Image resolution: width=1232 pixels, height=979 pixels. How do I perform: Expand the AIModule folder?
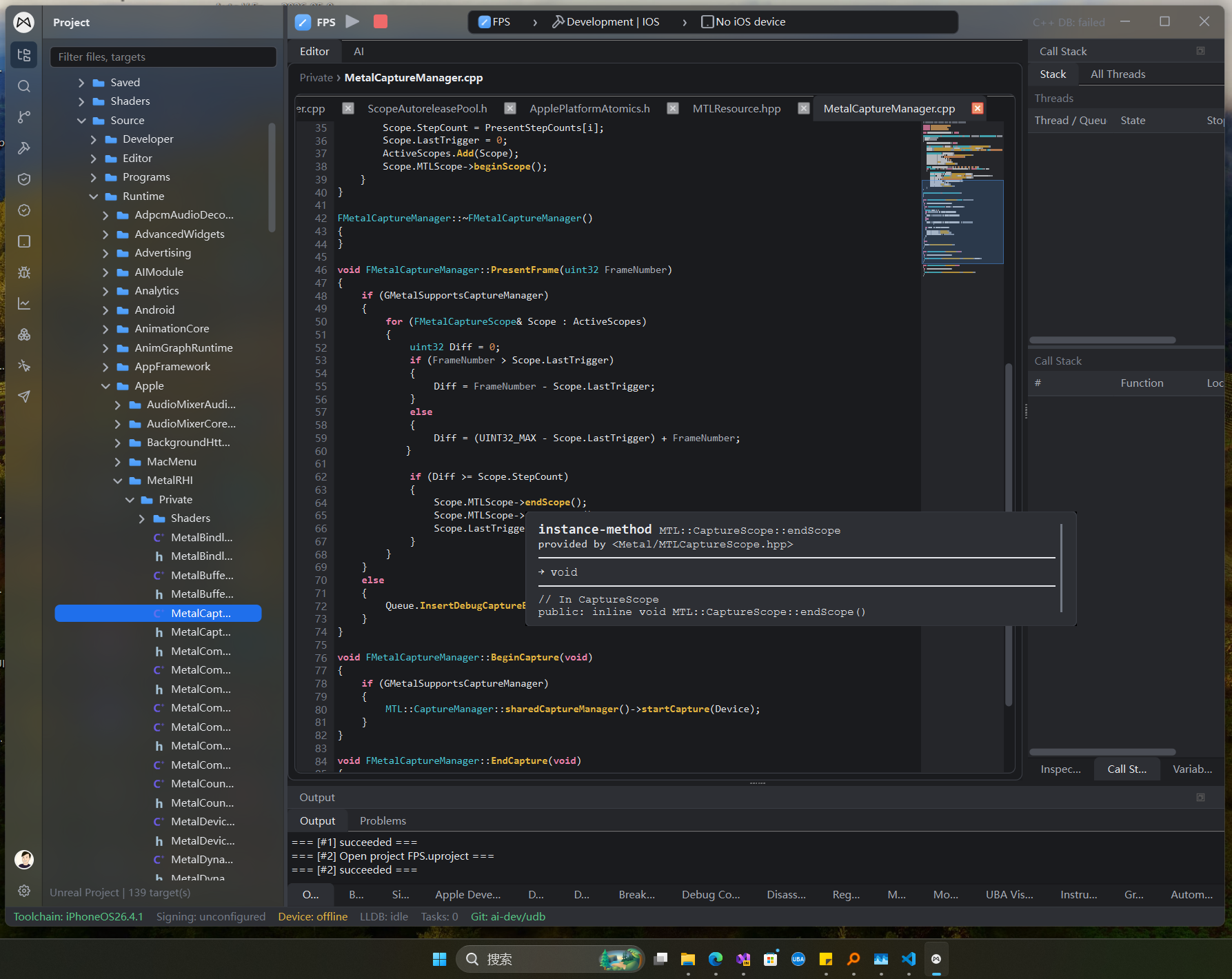pyautogui.click(x=105, y=272)
